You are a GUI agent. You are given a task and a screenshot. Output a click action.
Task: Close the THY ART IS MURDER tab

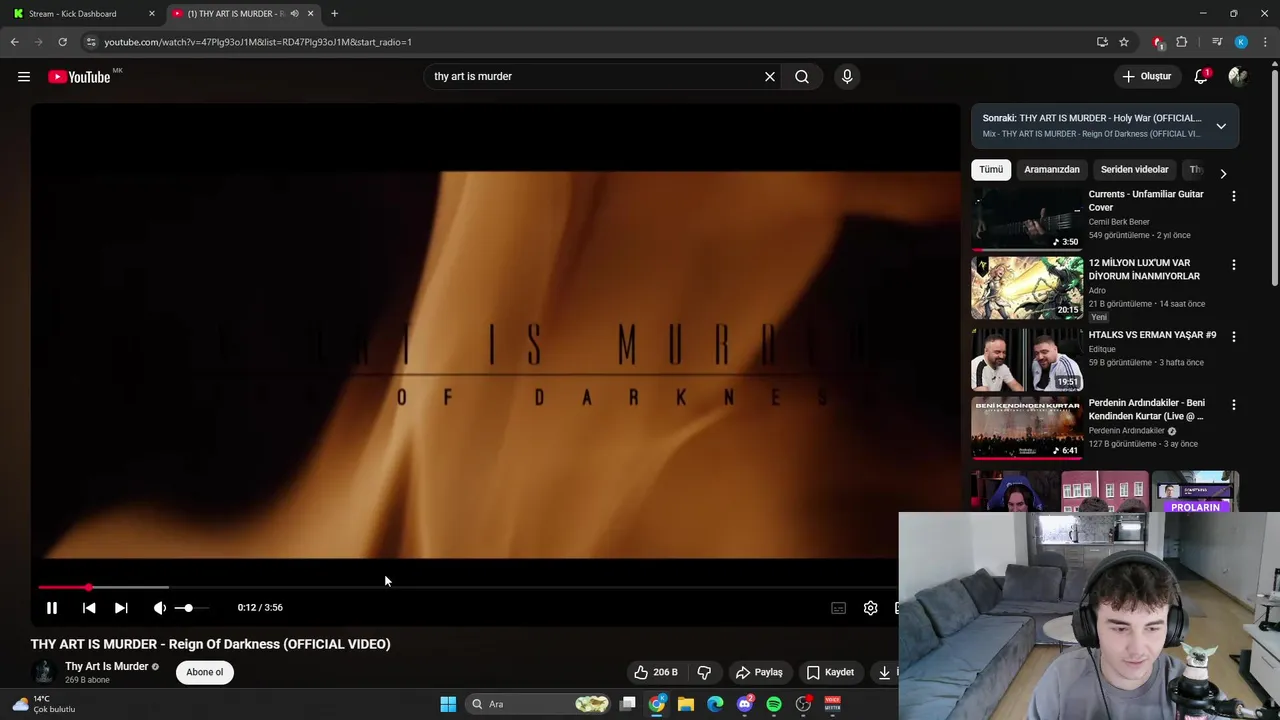tap(310, 14)
